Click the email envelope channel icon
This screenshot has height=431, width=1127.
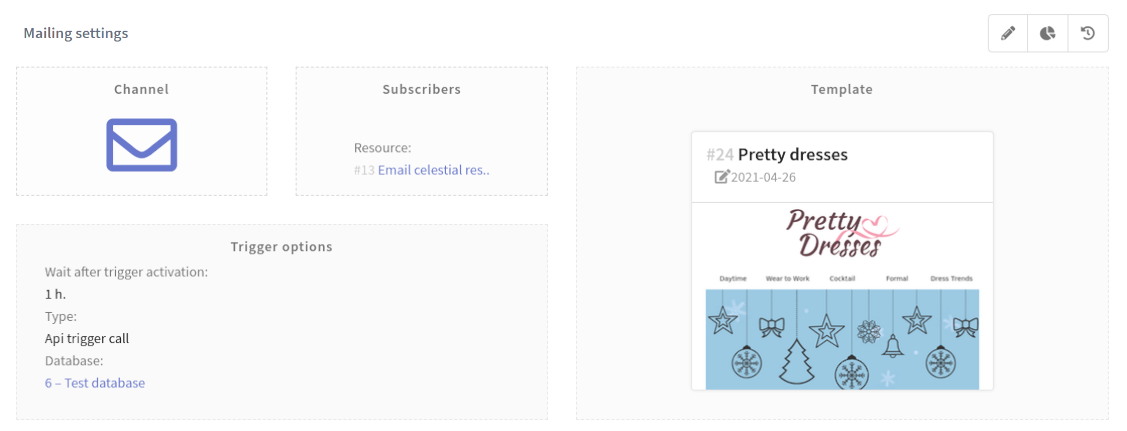pyautogui.click(x=142, y=145)
